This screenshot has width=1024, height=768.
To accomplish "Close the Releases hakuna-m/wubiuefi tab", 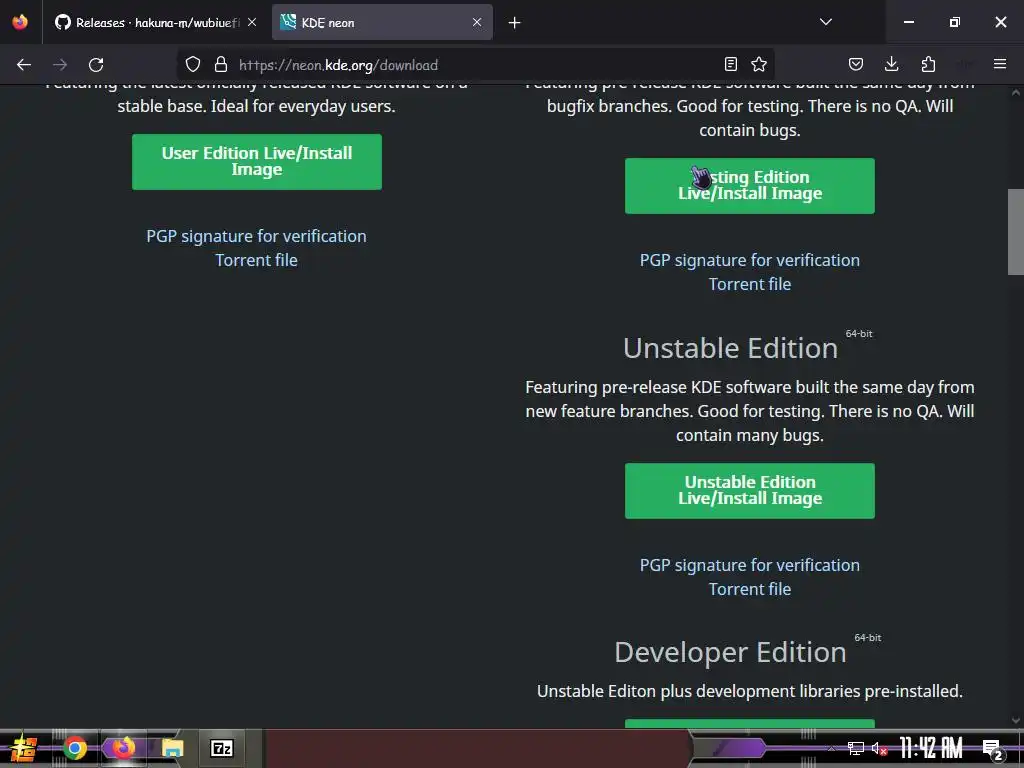I will click(x=252, y=22).
